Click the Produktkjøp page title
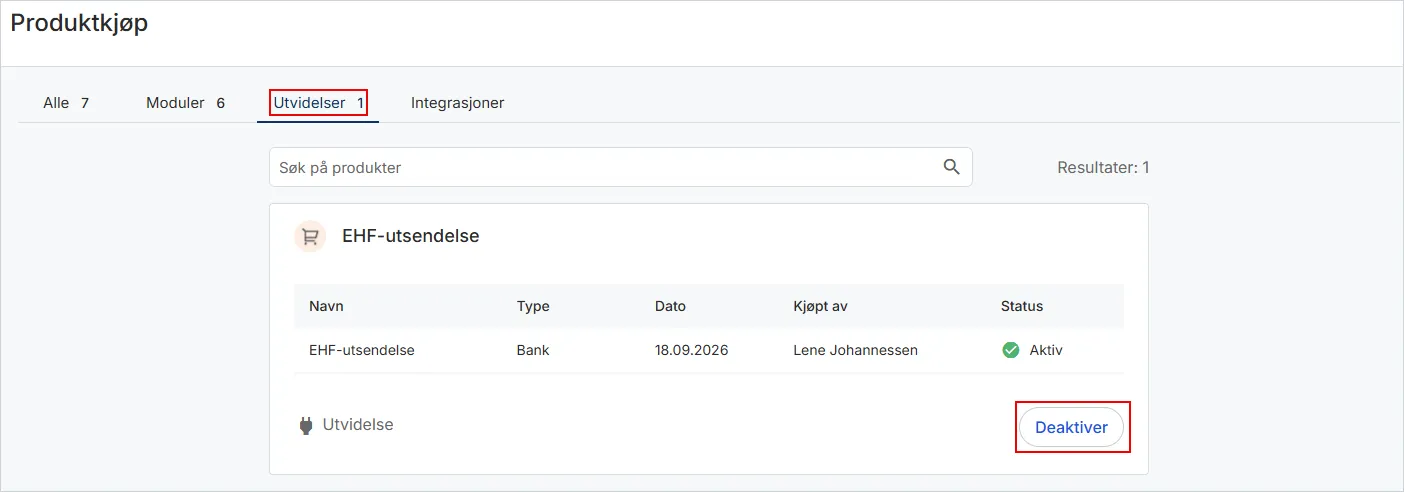Image resolution: width=1404 pixels, height=492 pixels. click(79, 24)
